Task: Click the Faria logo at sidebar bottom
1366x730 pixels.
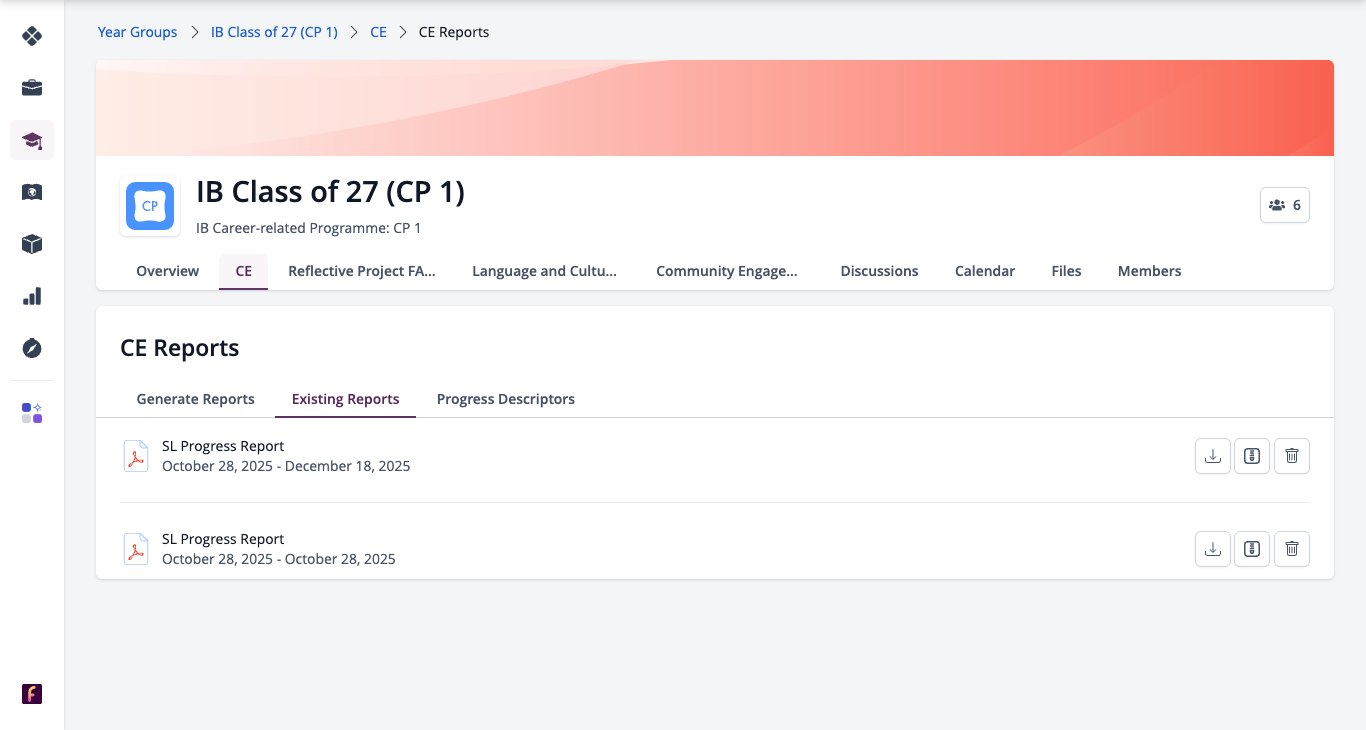Action: point(32,694)
